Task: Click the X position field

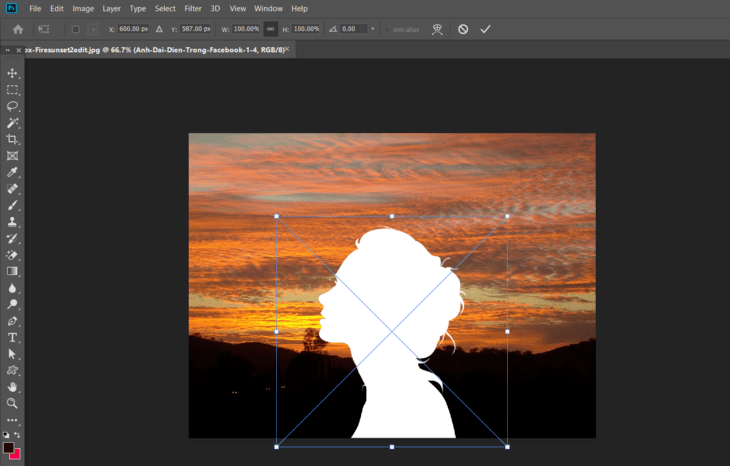Action: (133, 29)
